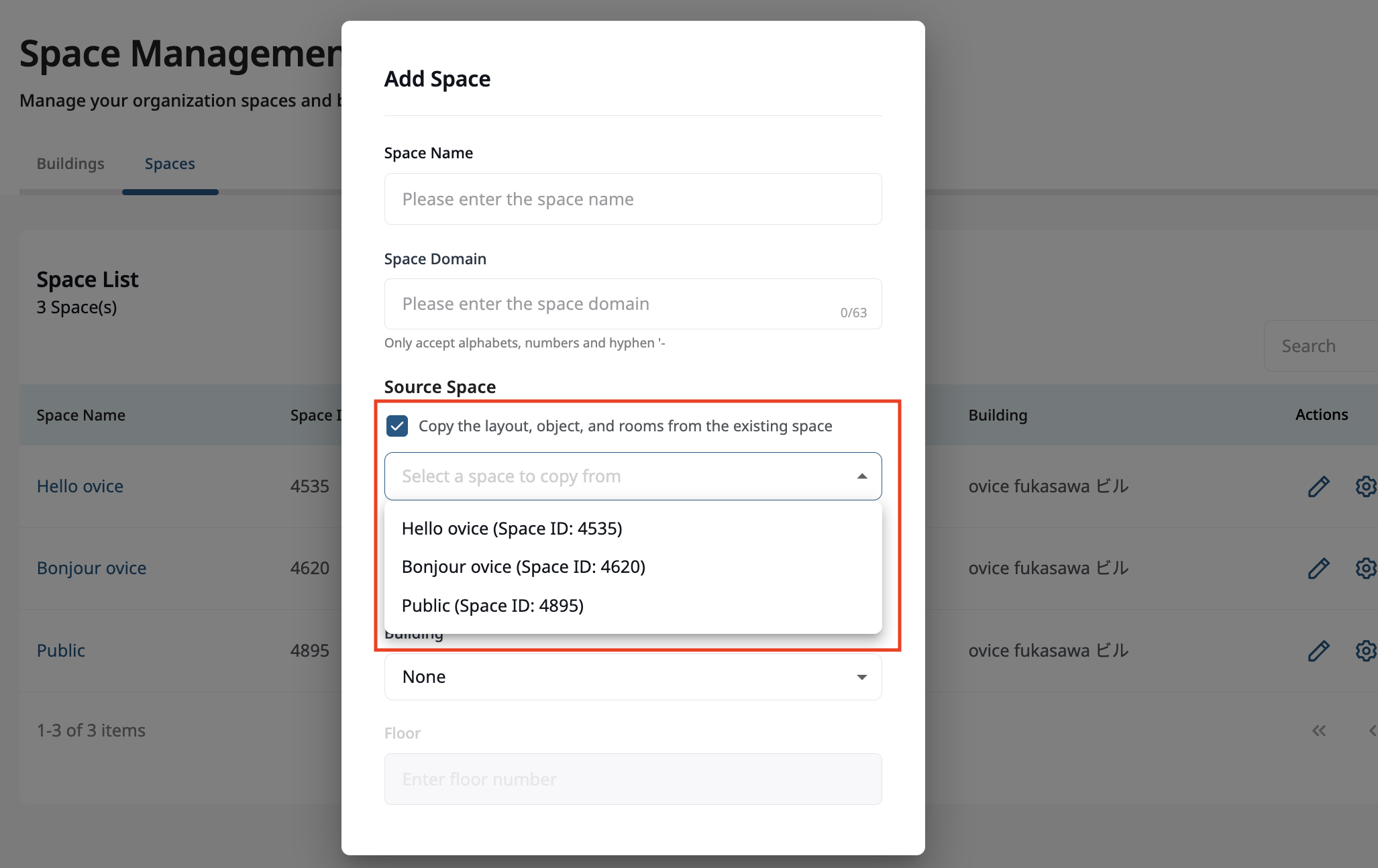This screenshot has width=1378, height=868.
Task: Open settings gear for Hello ovice row
Action: point(1365,486)
